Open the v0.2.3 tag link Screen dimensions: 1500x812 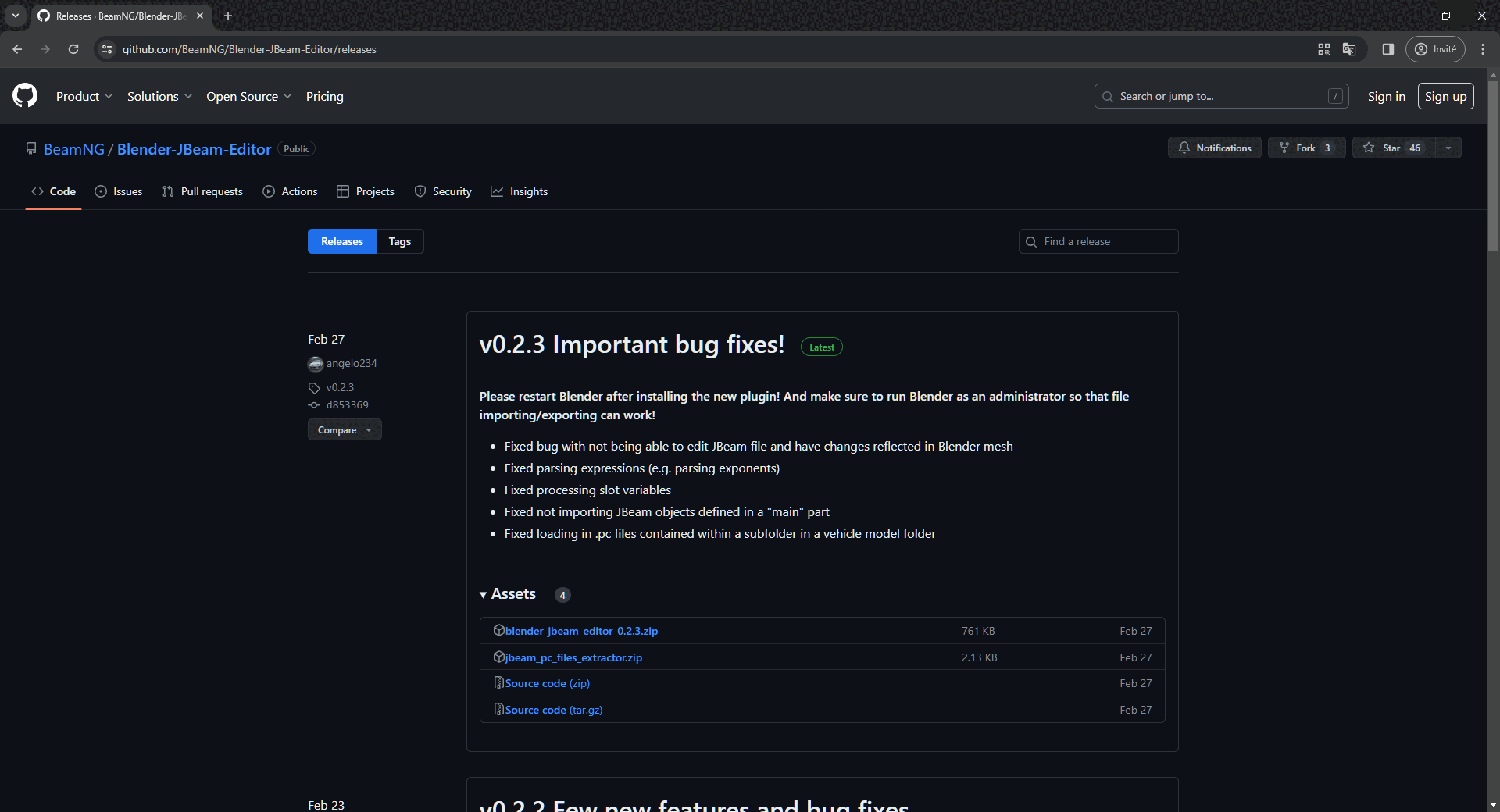pyautogui.click(x=340, y=388)
